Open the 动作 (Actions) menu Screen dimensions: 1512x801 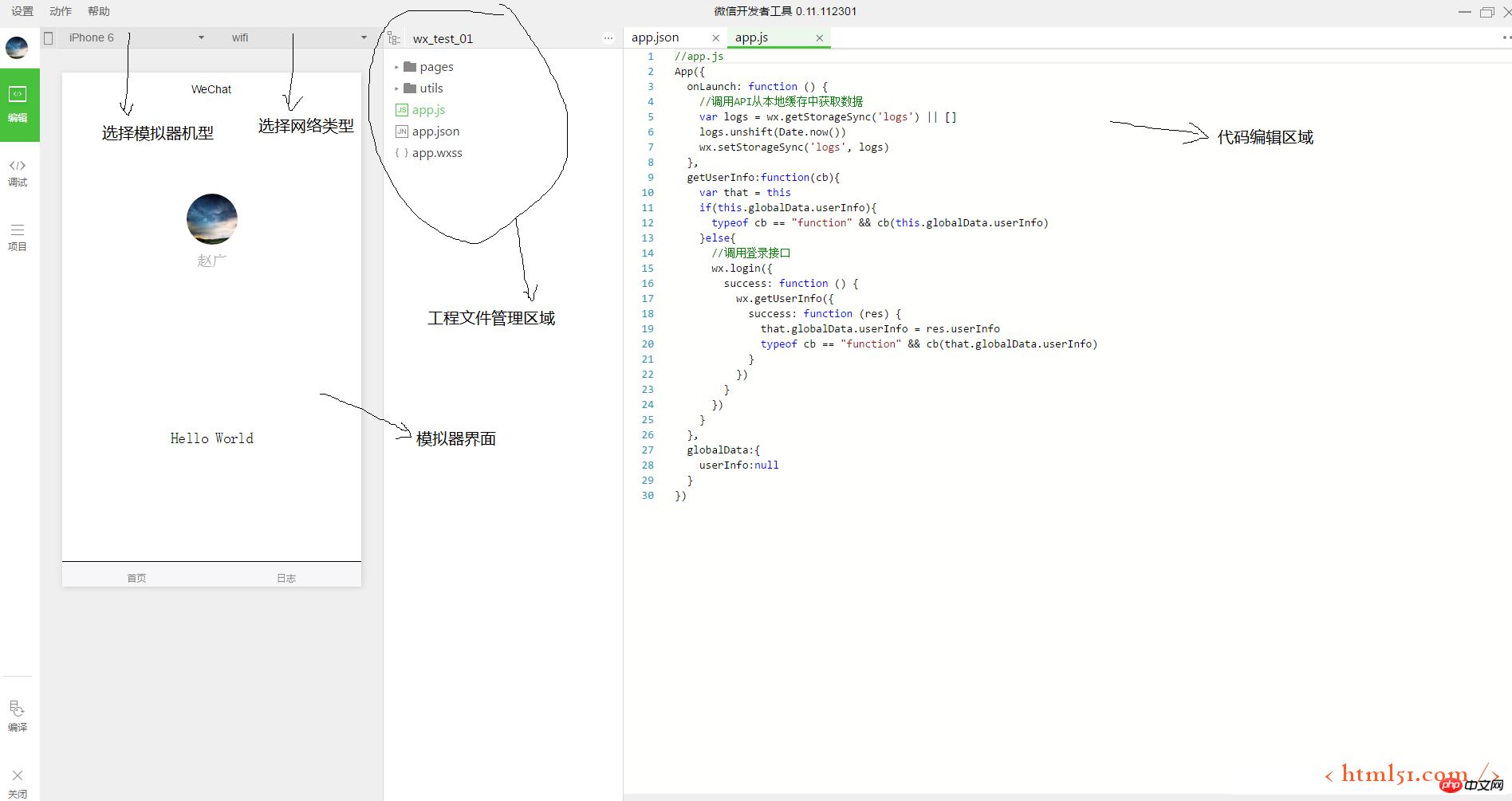[x=61, y=11]
